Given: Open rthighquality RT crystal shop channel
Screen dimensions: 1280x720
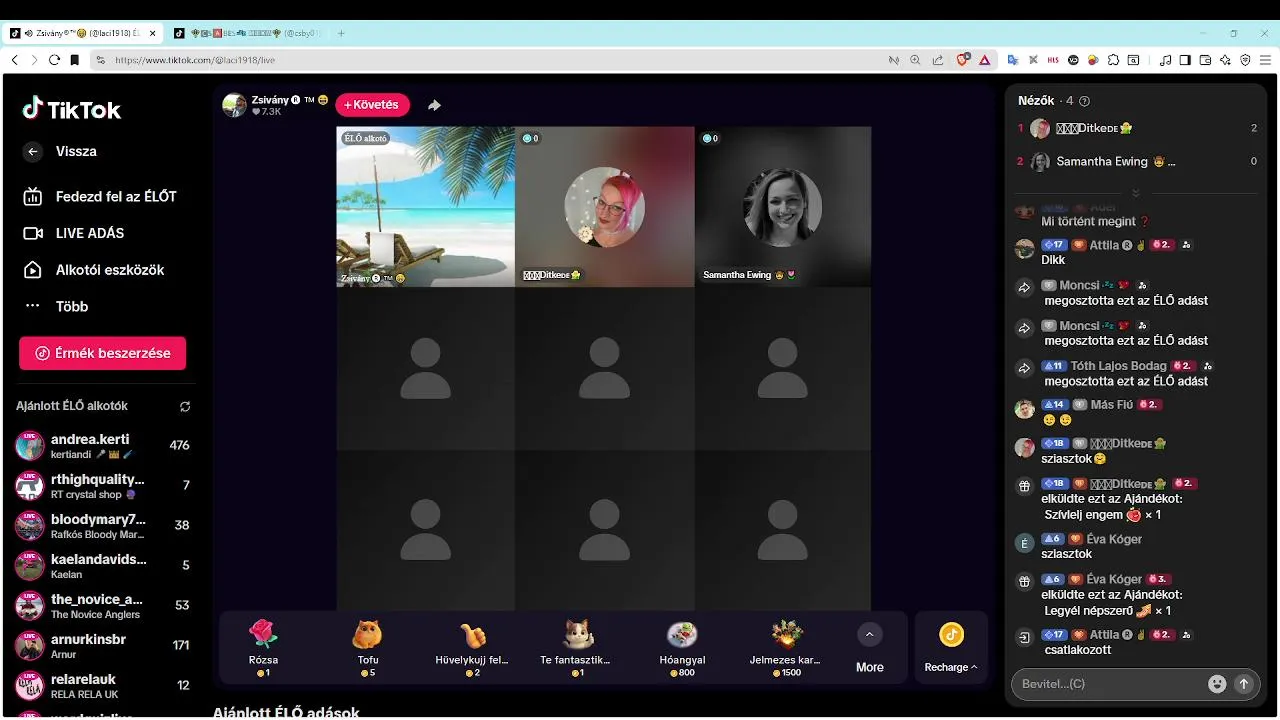Looking at the screenshot, I should (102, 486).
